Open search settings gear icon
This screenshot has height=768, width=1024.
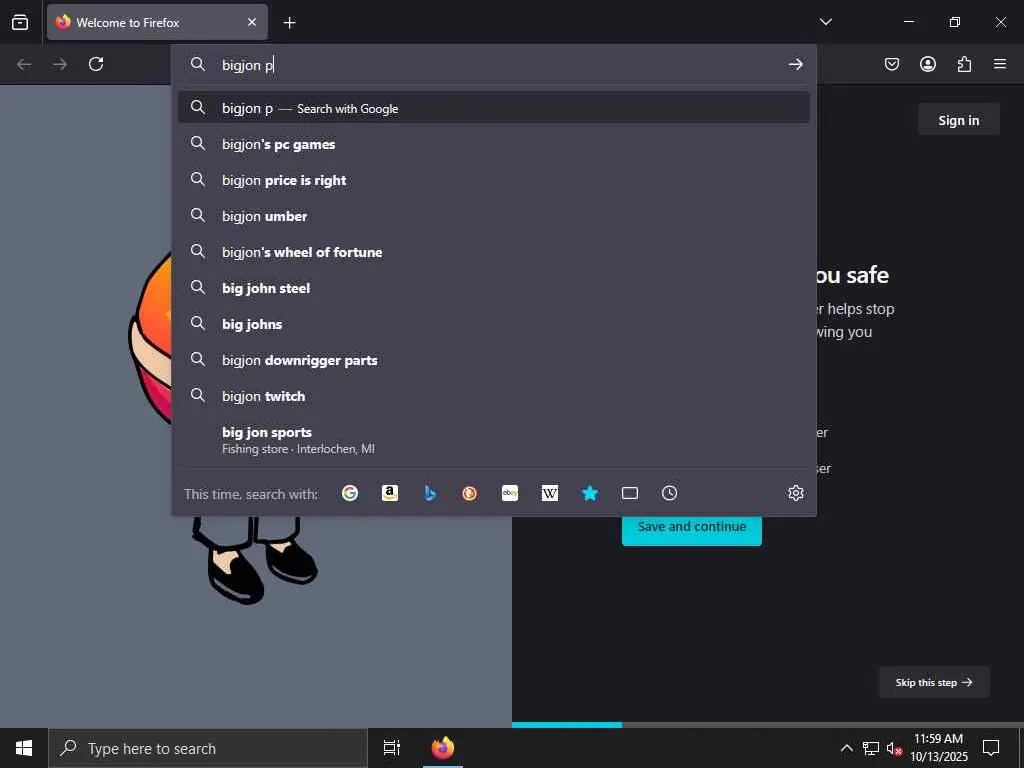coord(795,493)
